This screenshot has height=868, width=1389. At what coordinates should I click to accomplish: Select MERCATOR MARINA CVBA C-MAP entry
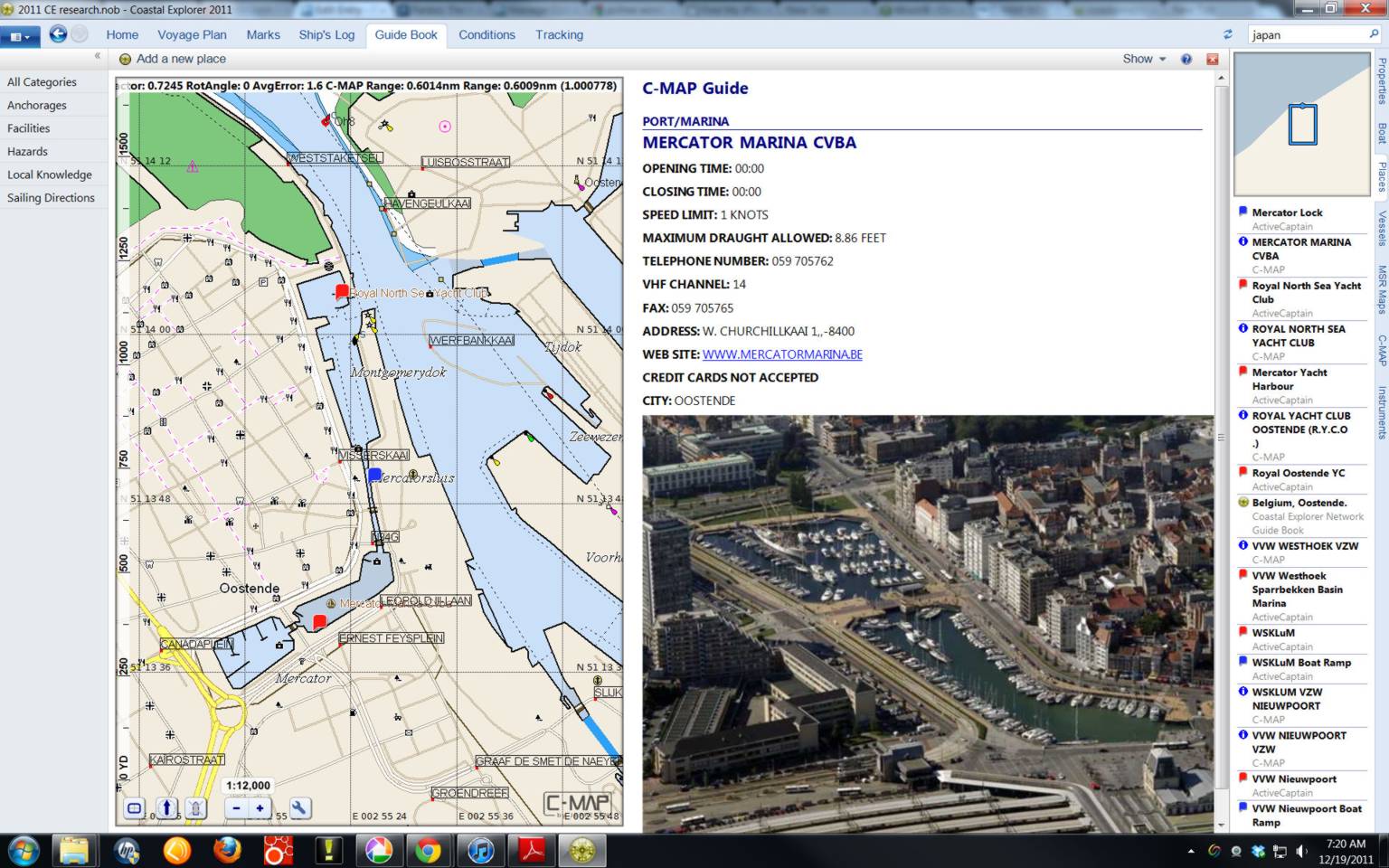(1302, 255)
